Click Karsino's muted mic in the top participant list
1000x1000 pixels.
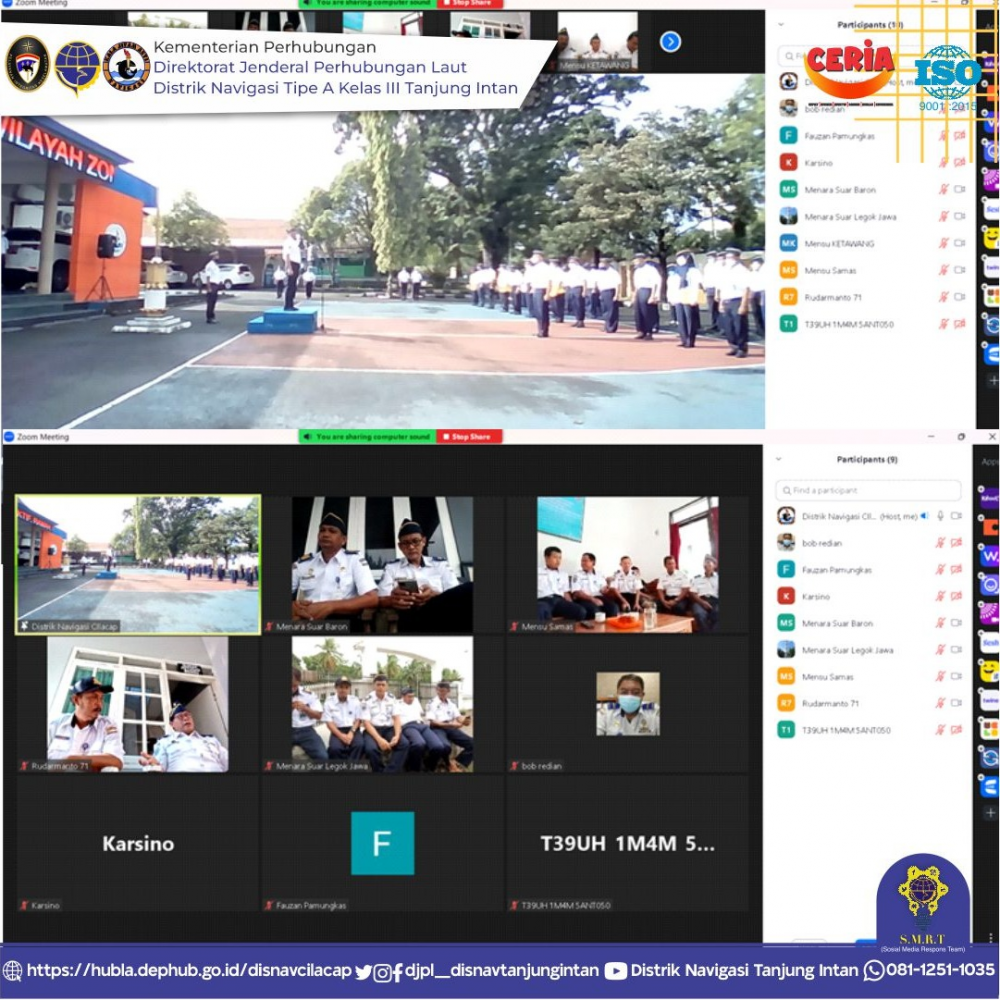coord(943,163)
